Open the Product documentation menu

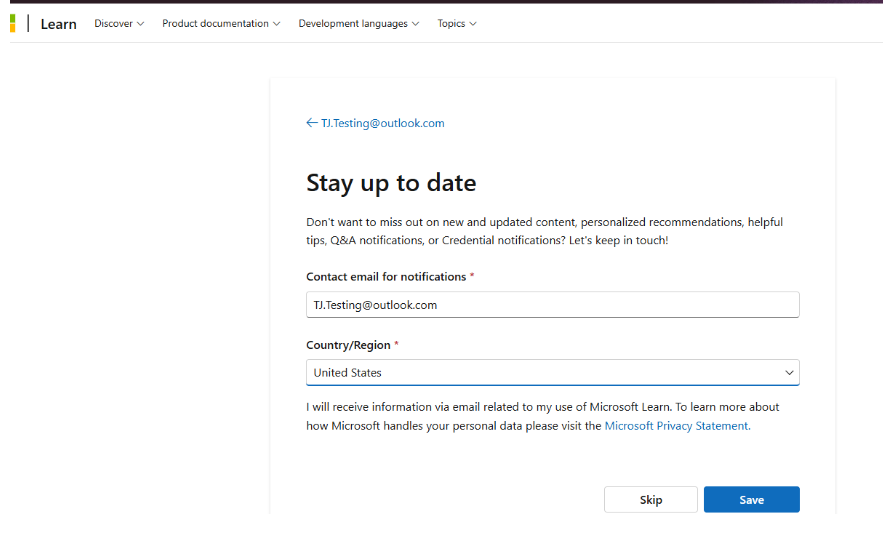coord(221,24)
